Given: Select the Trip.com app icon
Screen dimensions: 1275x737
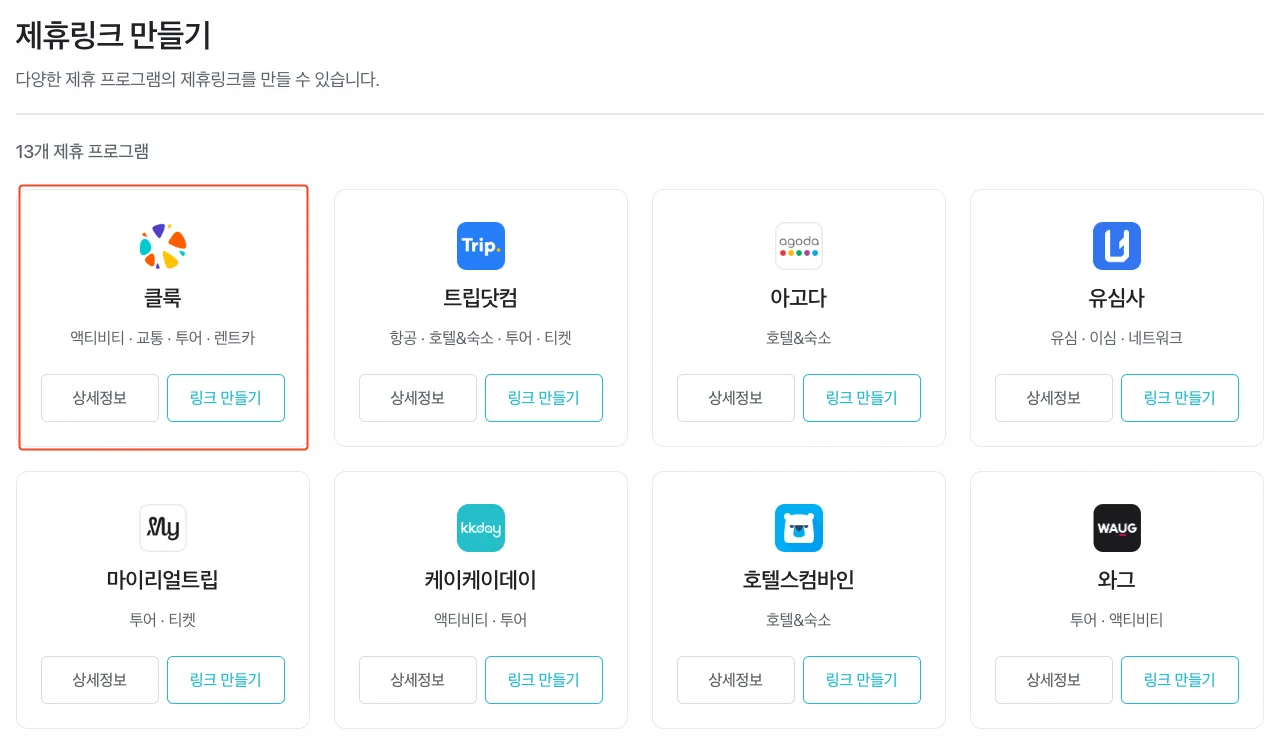Looking at the screenshot, I should pyautogui.click(x=481, y=246).
